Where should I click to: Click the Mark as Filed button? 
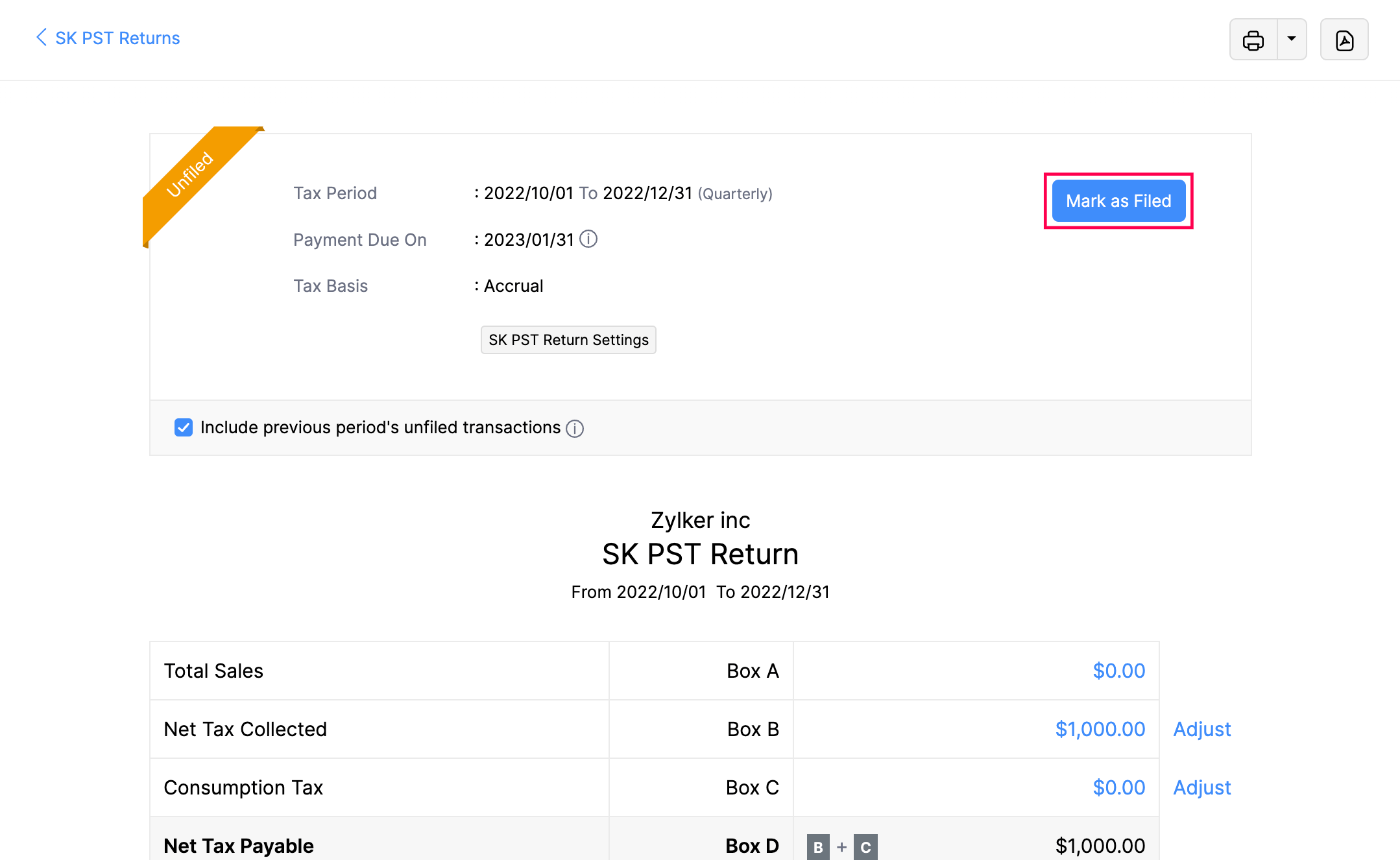(x=1118, y=201)
